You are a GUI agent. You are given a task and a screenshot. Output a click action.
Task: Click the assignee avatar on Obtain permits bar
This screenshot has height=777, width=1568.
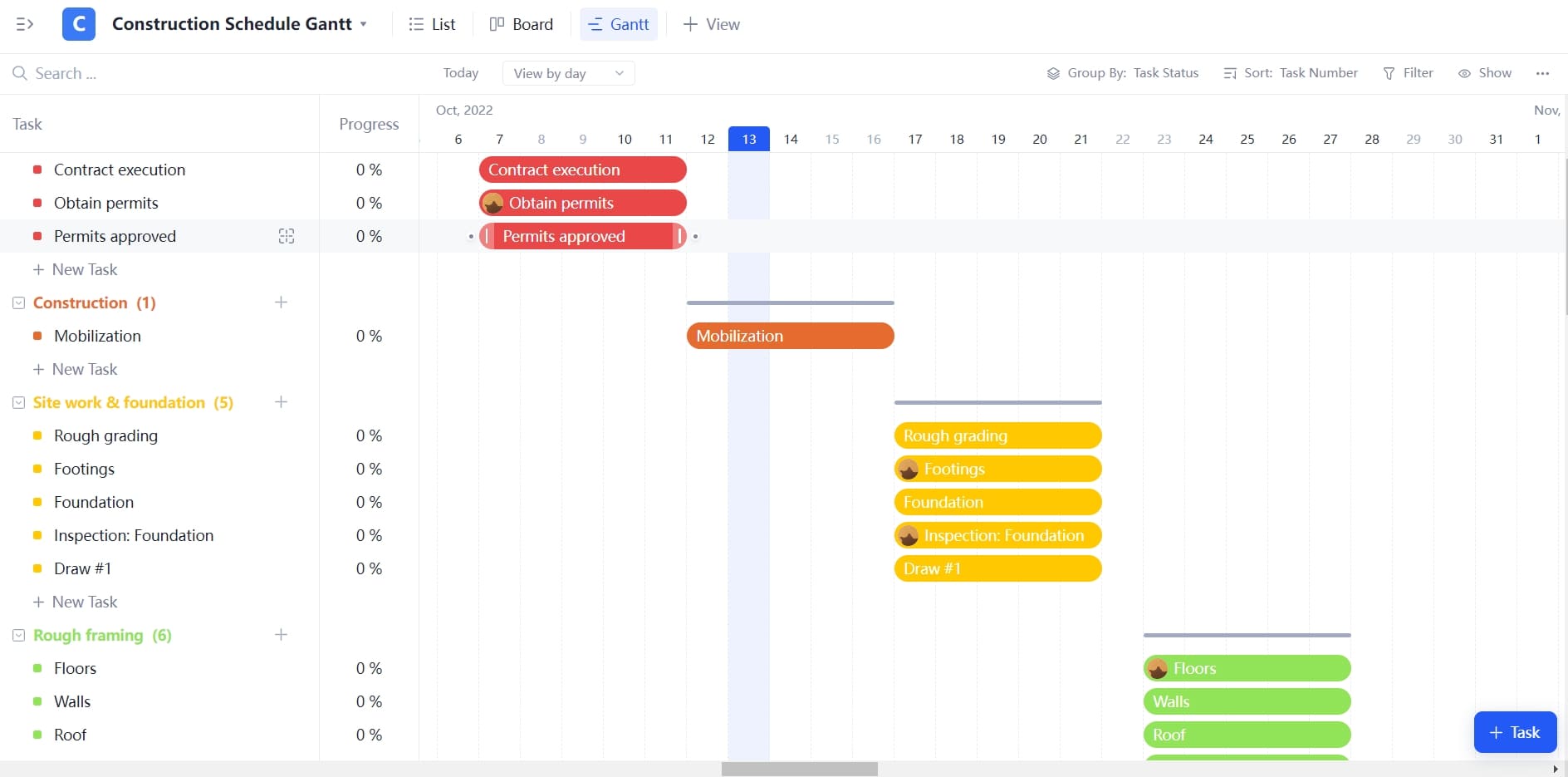tap(494, 203)
